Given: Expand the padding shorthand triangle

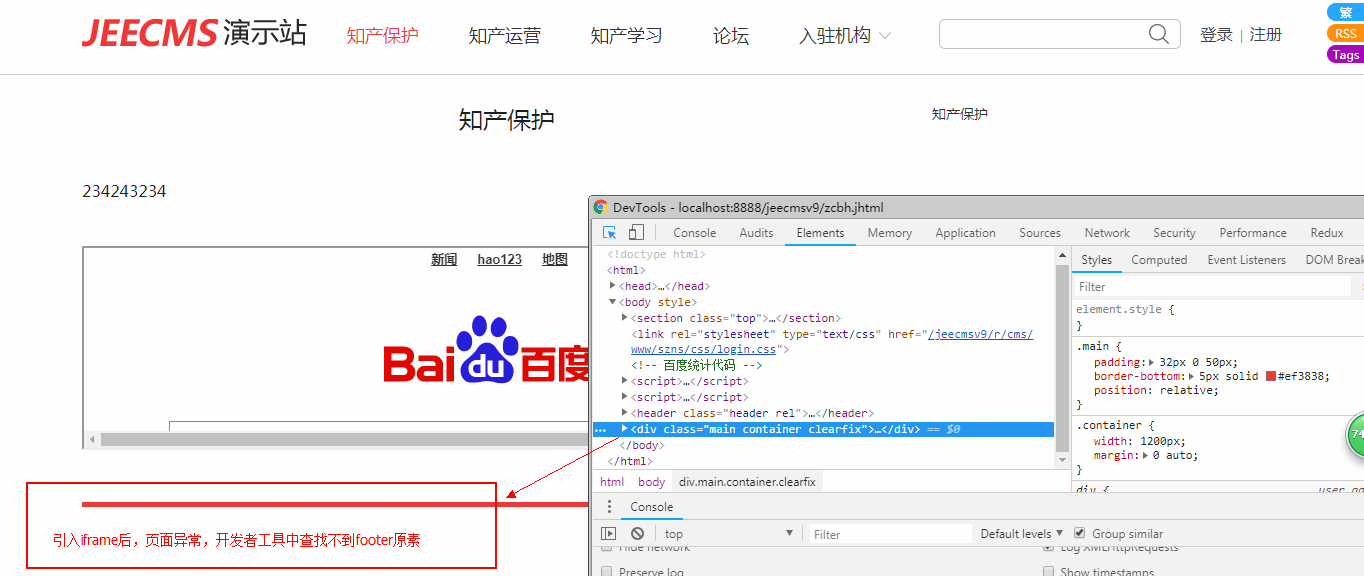Looking at the screenshot, I should pyautogui.click(x=1151, y=362).
